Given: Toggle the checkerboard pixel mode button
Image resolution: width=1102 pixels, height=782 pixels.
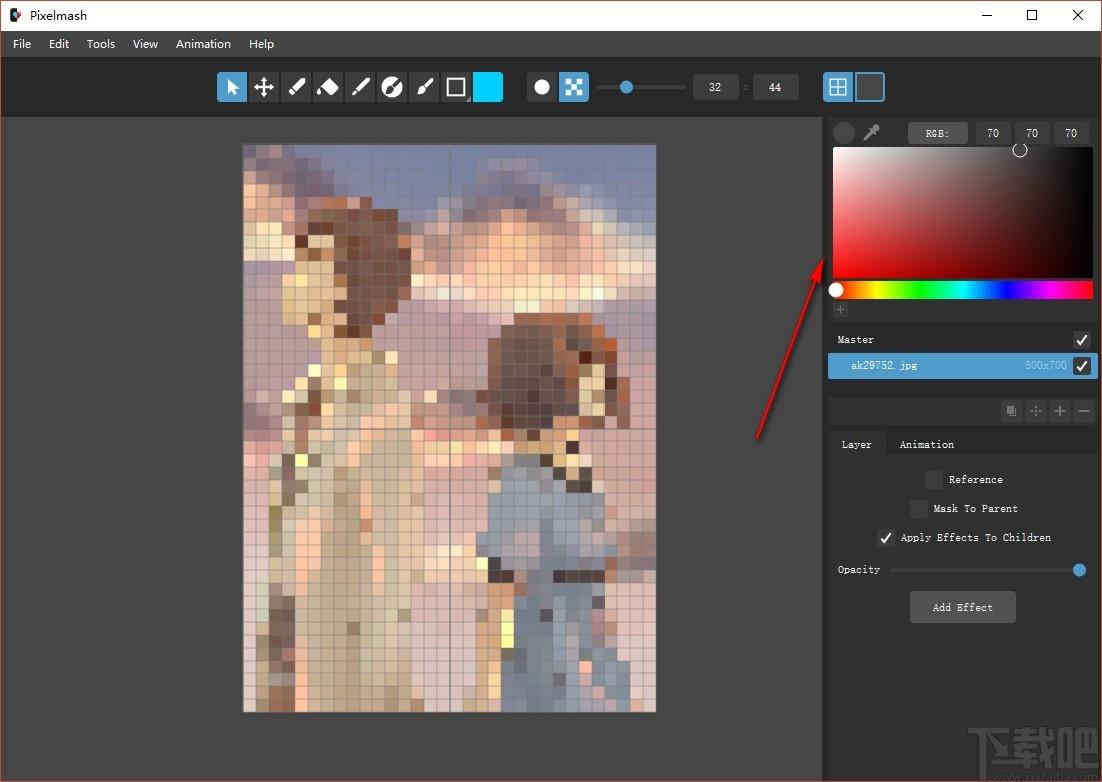Looking at the screenshot, I should pyautogui.click(x=573, y=87).
